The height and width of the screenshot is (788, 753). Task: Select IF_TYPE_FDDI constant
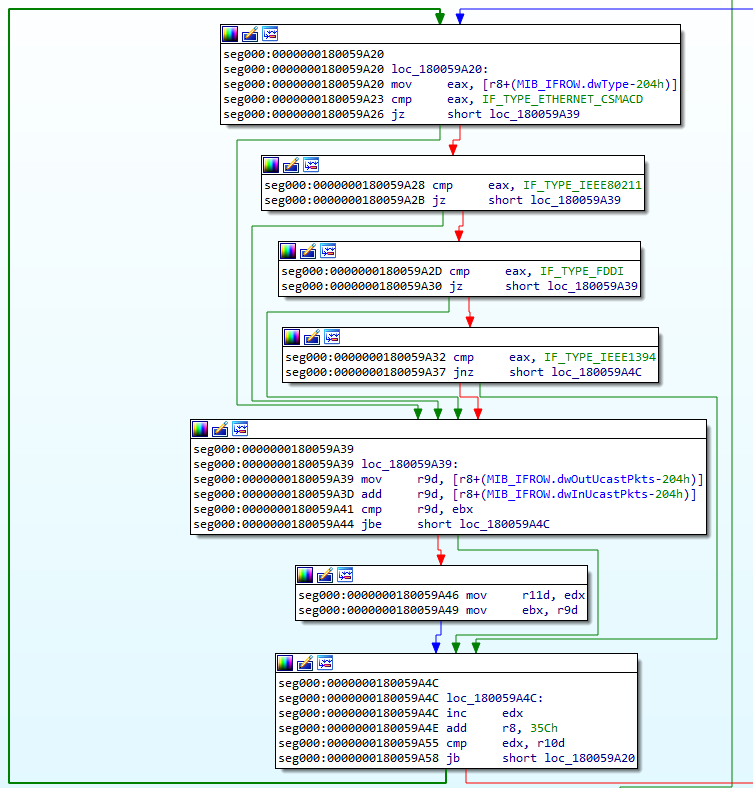[582, 271]
